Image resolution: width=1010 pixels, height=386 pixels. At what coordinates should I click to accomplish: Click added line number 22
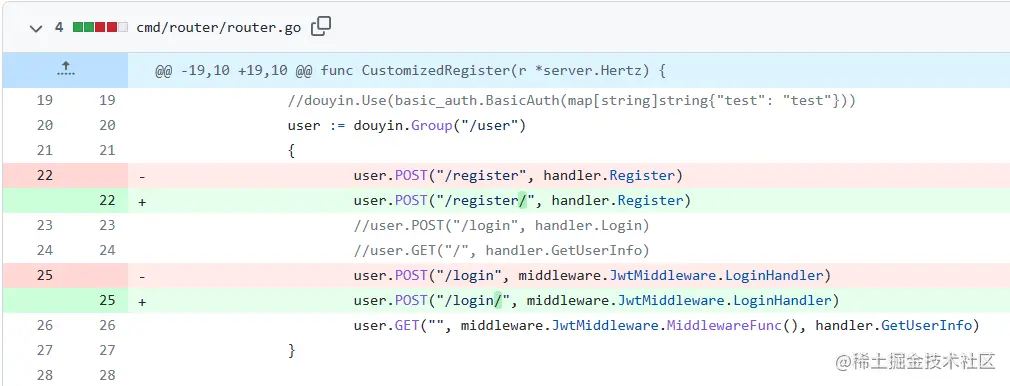(107, 200)
